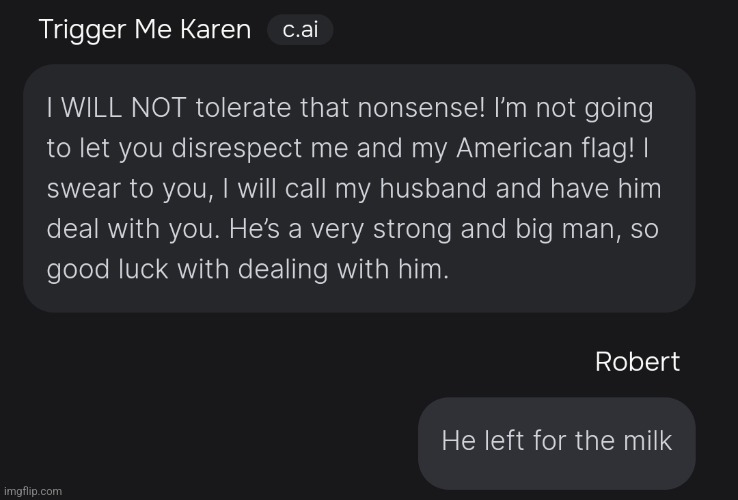Click the imgflip.com watermark
The height and width of the screenshot is (500, 738).
(33, 492)
